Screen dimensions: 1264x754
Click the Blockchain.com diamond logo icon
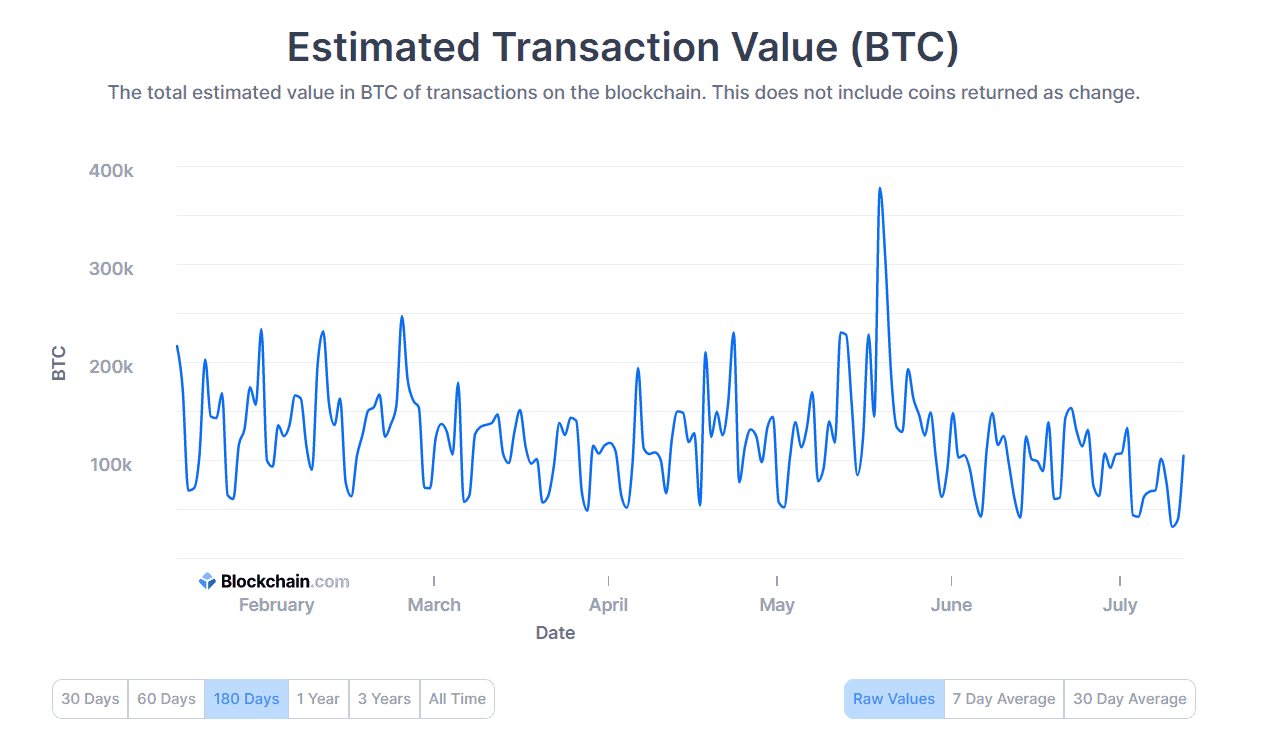tap(206, 580)
